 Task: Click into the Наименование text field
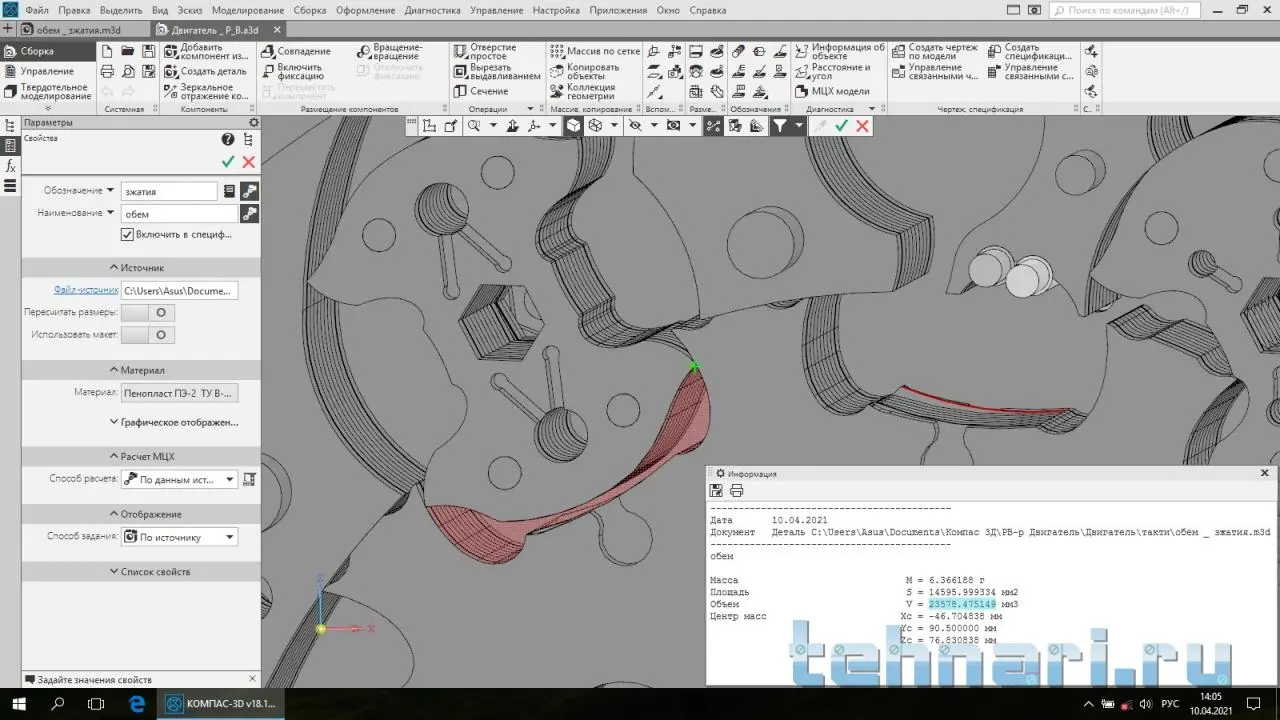click(x=178, y=214)
